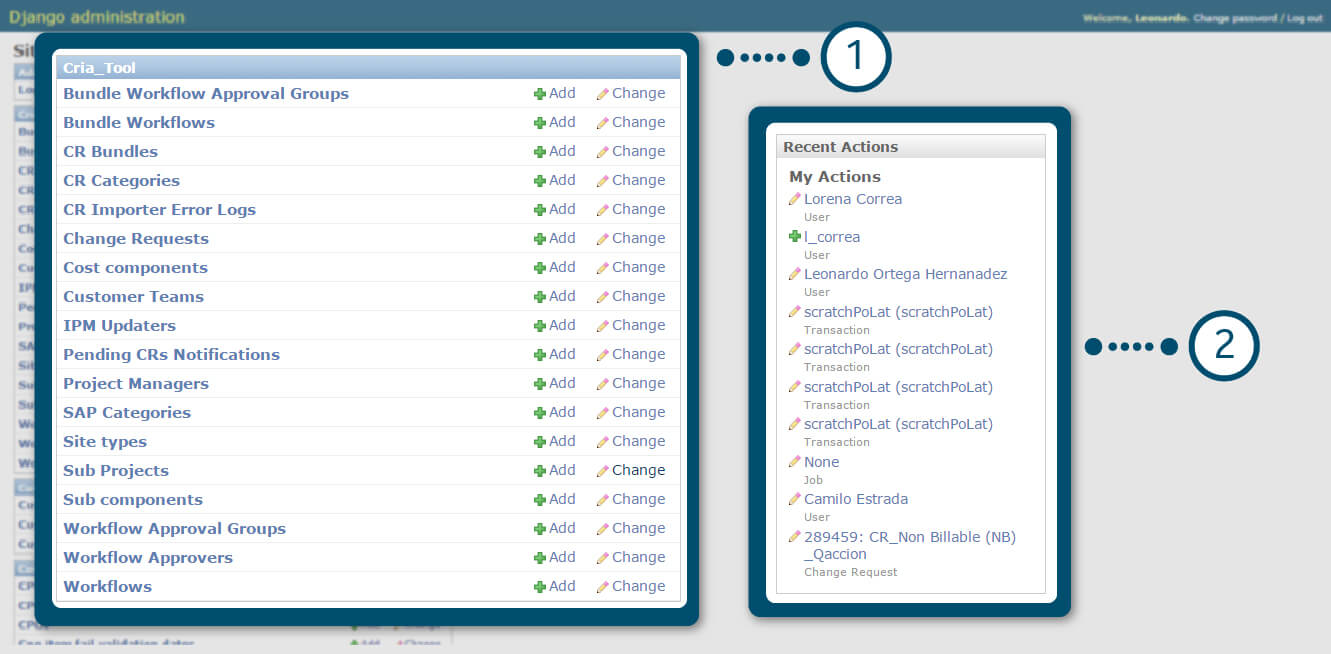The image size is (1331, 654).
Task: Click green plus icon beside Workflows
Action: point(539,587)
